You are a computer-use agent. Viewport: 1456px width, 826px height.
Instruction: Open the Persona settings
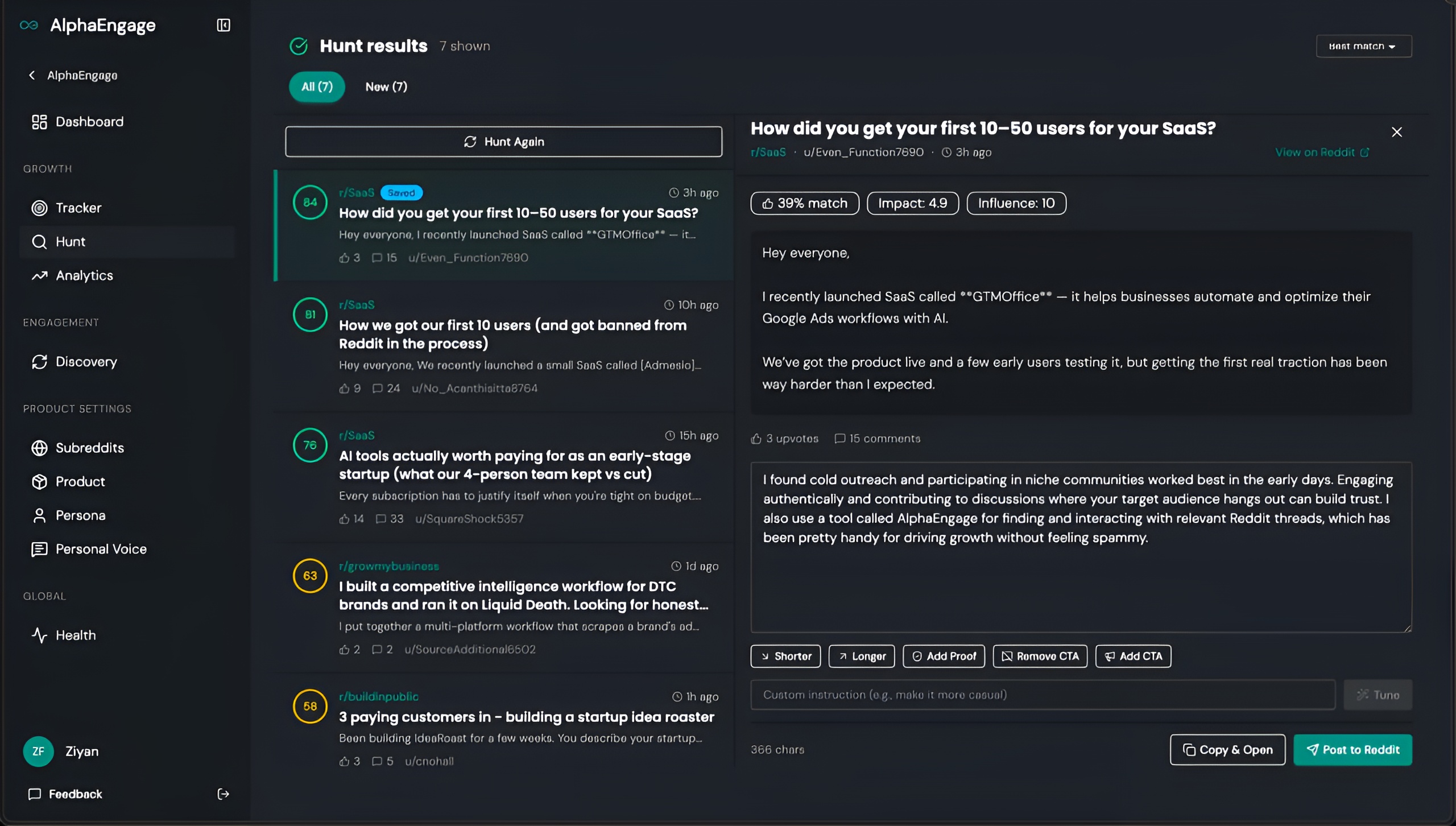[80, 515]
